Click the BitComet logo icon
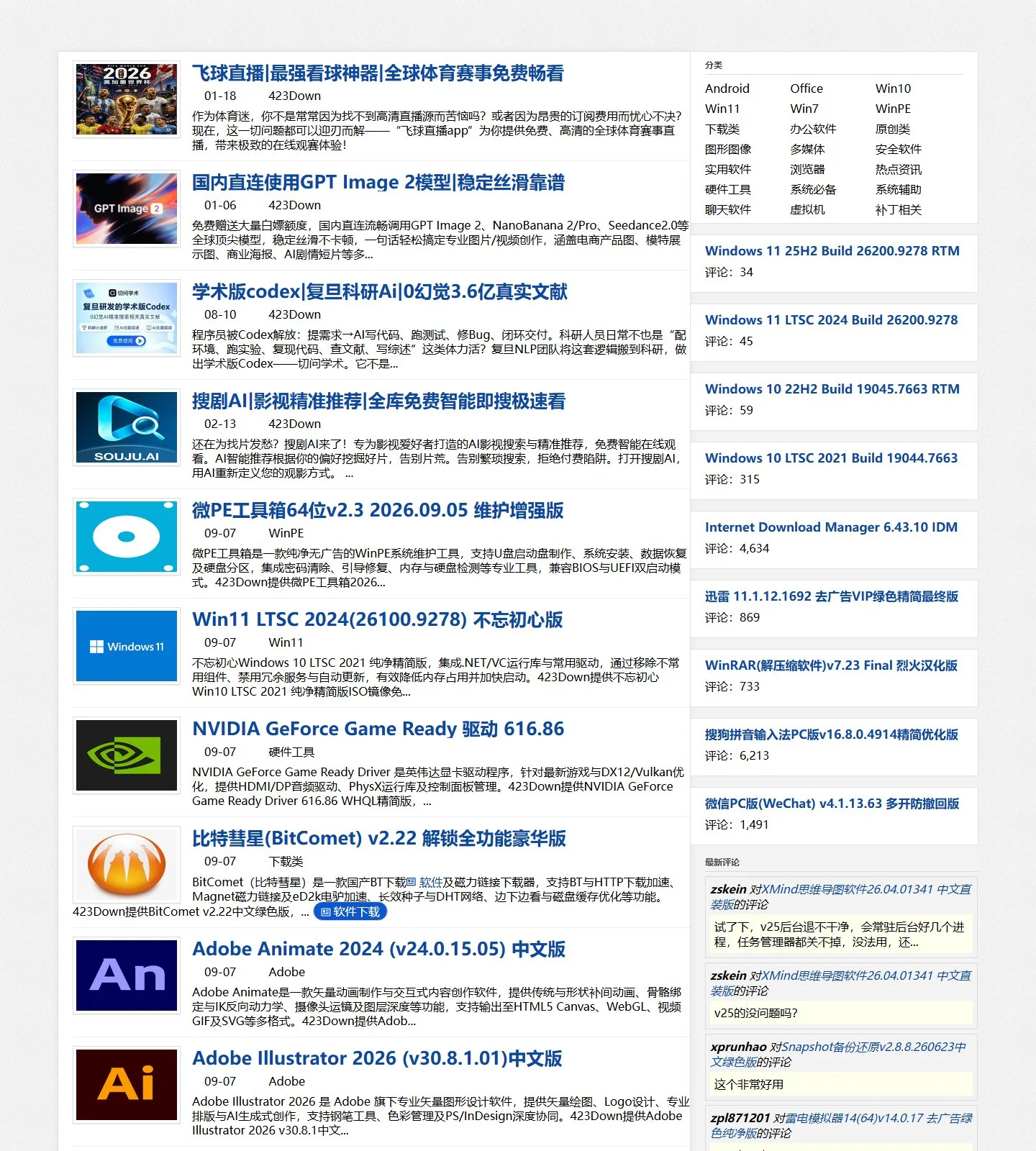 [x=127, y=865]
